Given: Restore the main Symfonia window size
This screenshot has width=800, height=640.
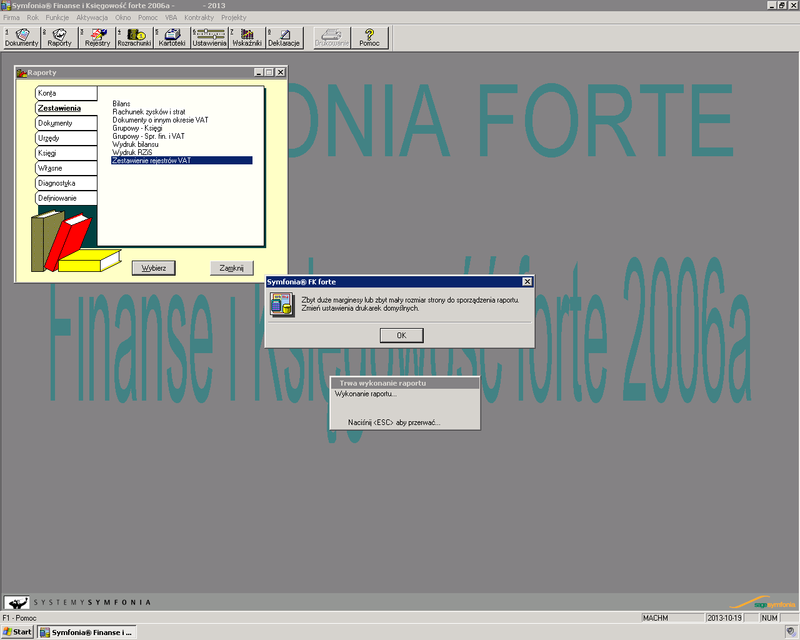Looking at the screenshot, I should (781, 5).
